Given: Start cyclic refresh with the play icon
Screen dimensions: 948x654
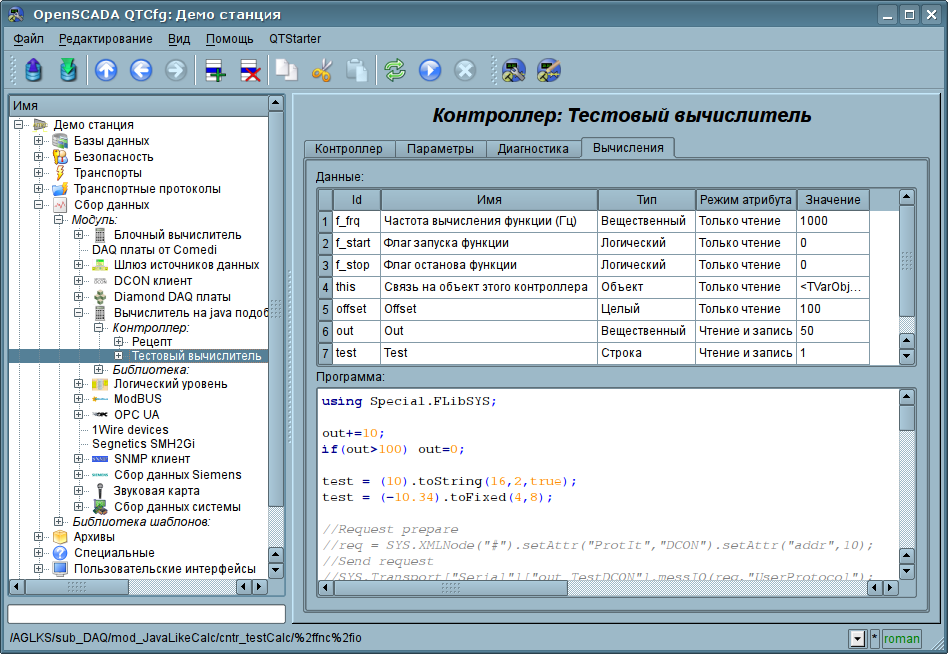Looking at the screenshot, I should coord(430,70).
